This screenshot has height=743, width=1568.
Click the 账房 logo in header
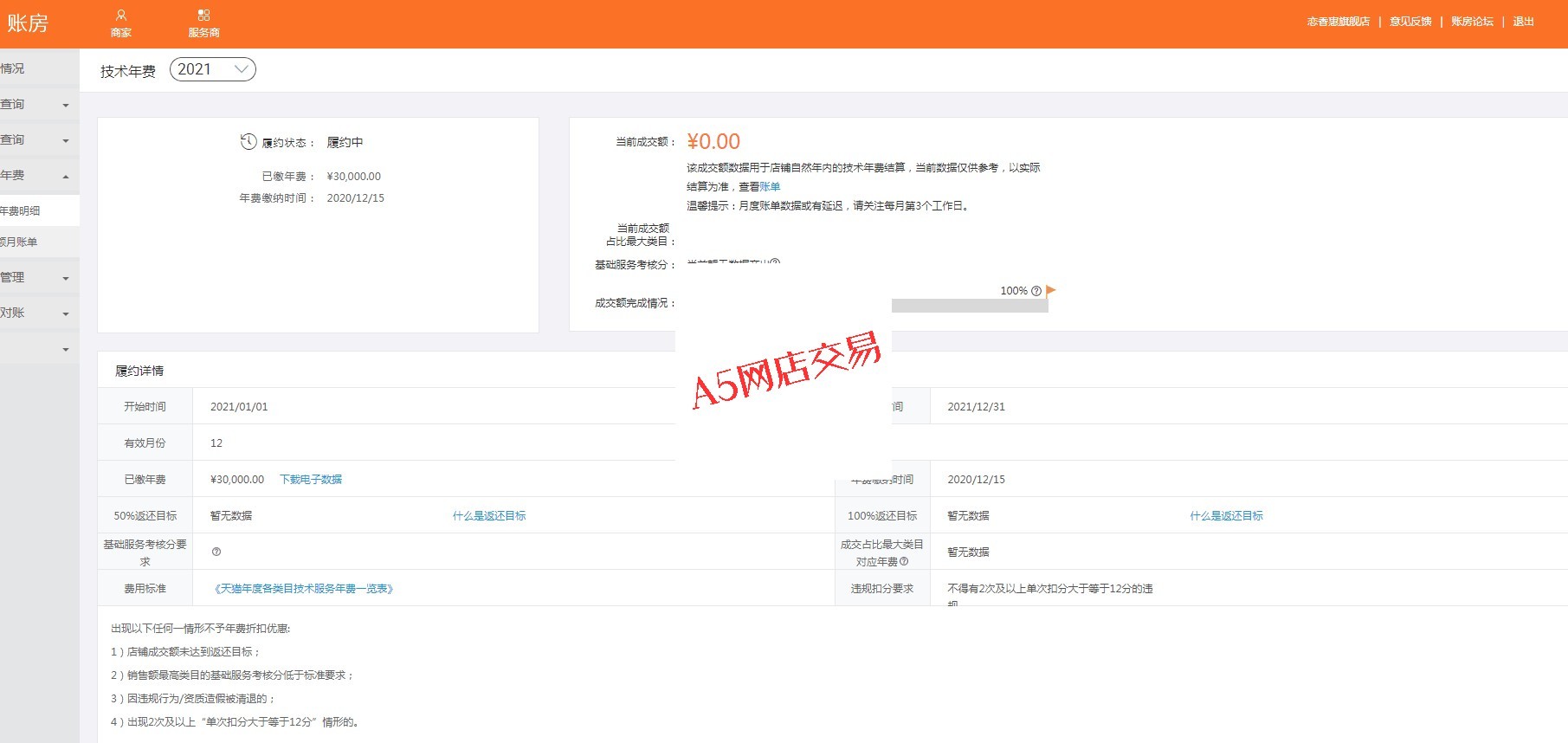point(28,23)
